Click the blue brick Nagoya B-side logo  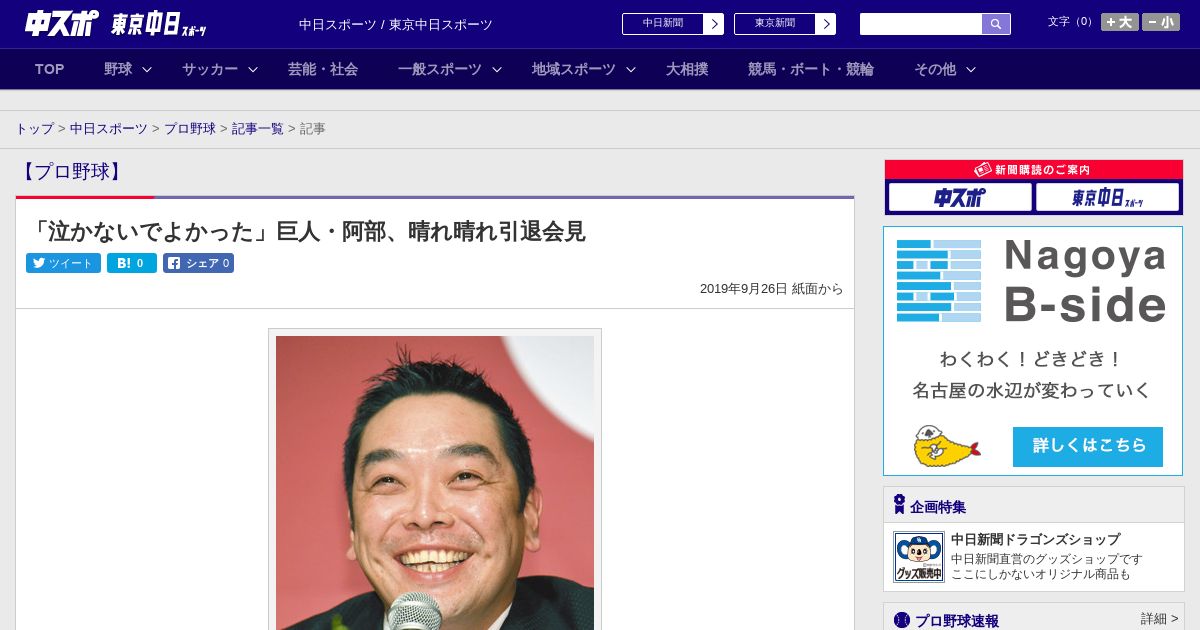click(x=939, y=281)
